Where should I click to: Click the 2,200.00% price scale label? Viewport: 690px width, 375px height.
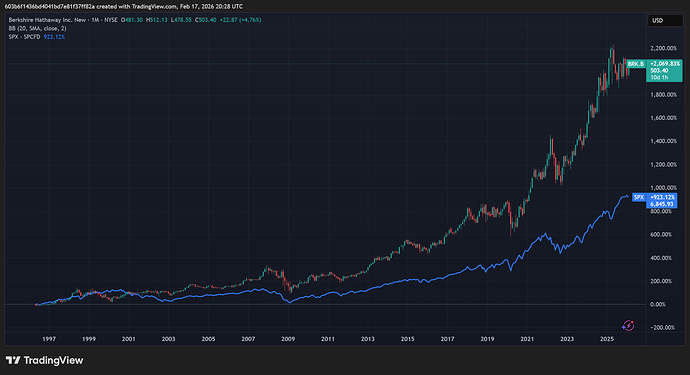pyautogui.click(x=663, y=48)
